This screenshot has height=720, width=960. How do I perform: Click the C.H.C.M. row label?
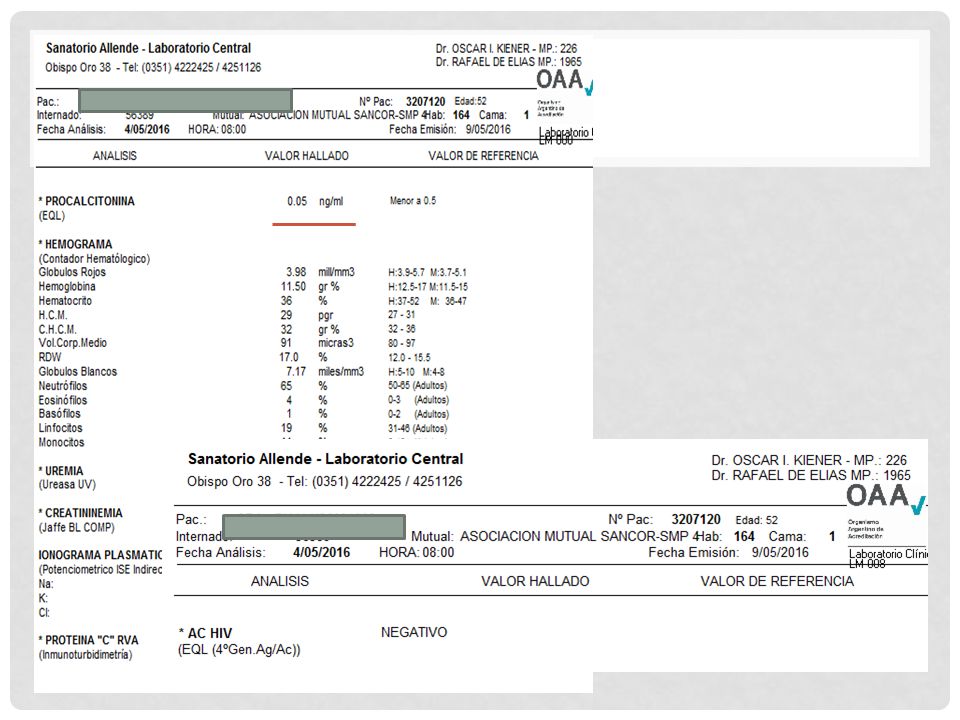pyautogui.click(x=58, y=329)
